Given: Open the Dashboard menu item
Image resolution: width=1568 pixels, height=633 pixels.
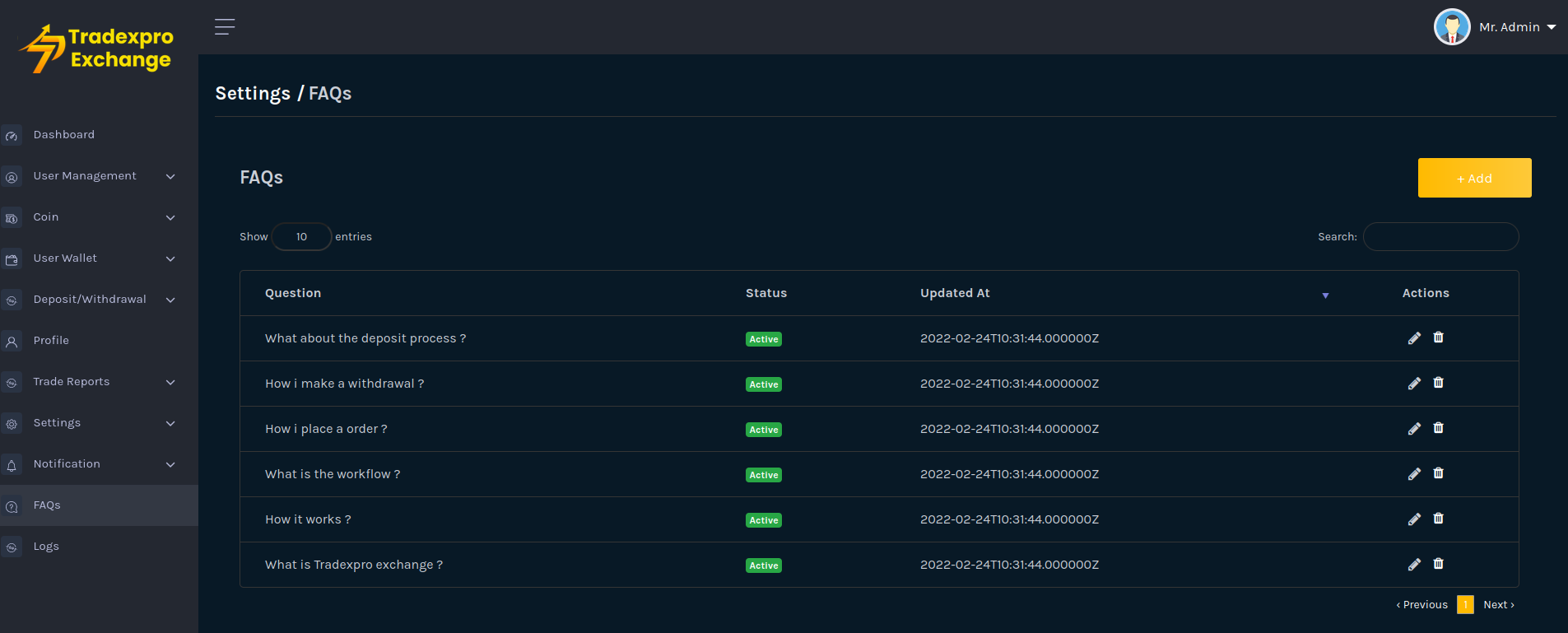Looking at the screenshot, I should (x=64, y=135).
